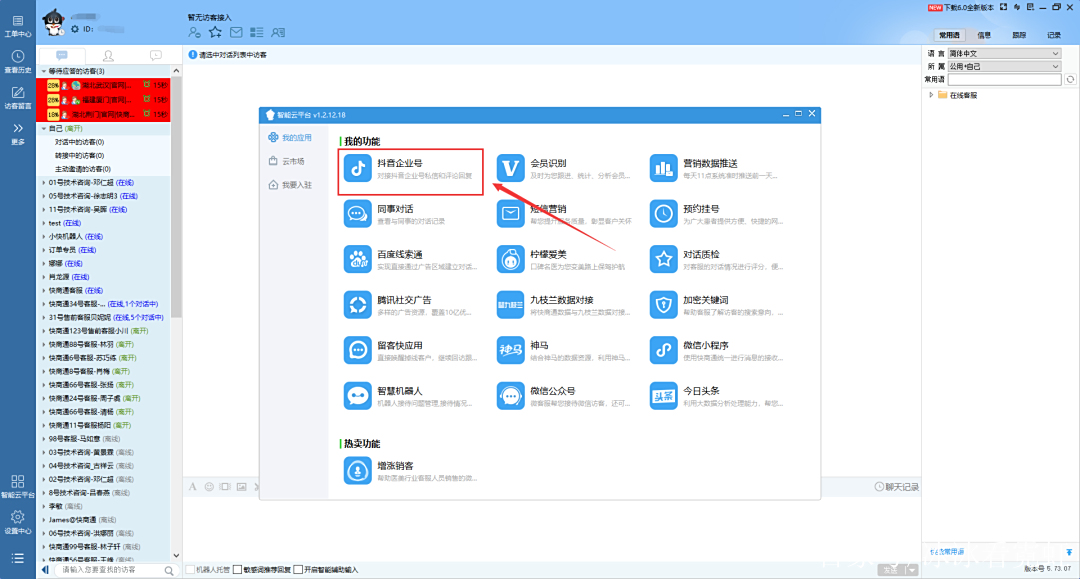Launch the 腾讯社交广告 app icon
This screenshot has width=1080, height=579.
tap(357, 304)
